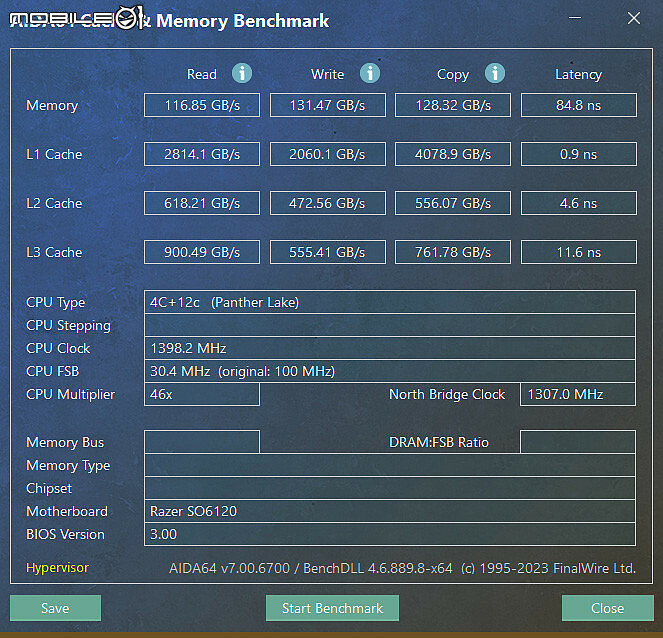The height and width of the screenshot is (638, 663).
Task: Select L1 Cache Write 2060.1 GB/s
Action: tap(328, 154)
